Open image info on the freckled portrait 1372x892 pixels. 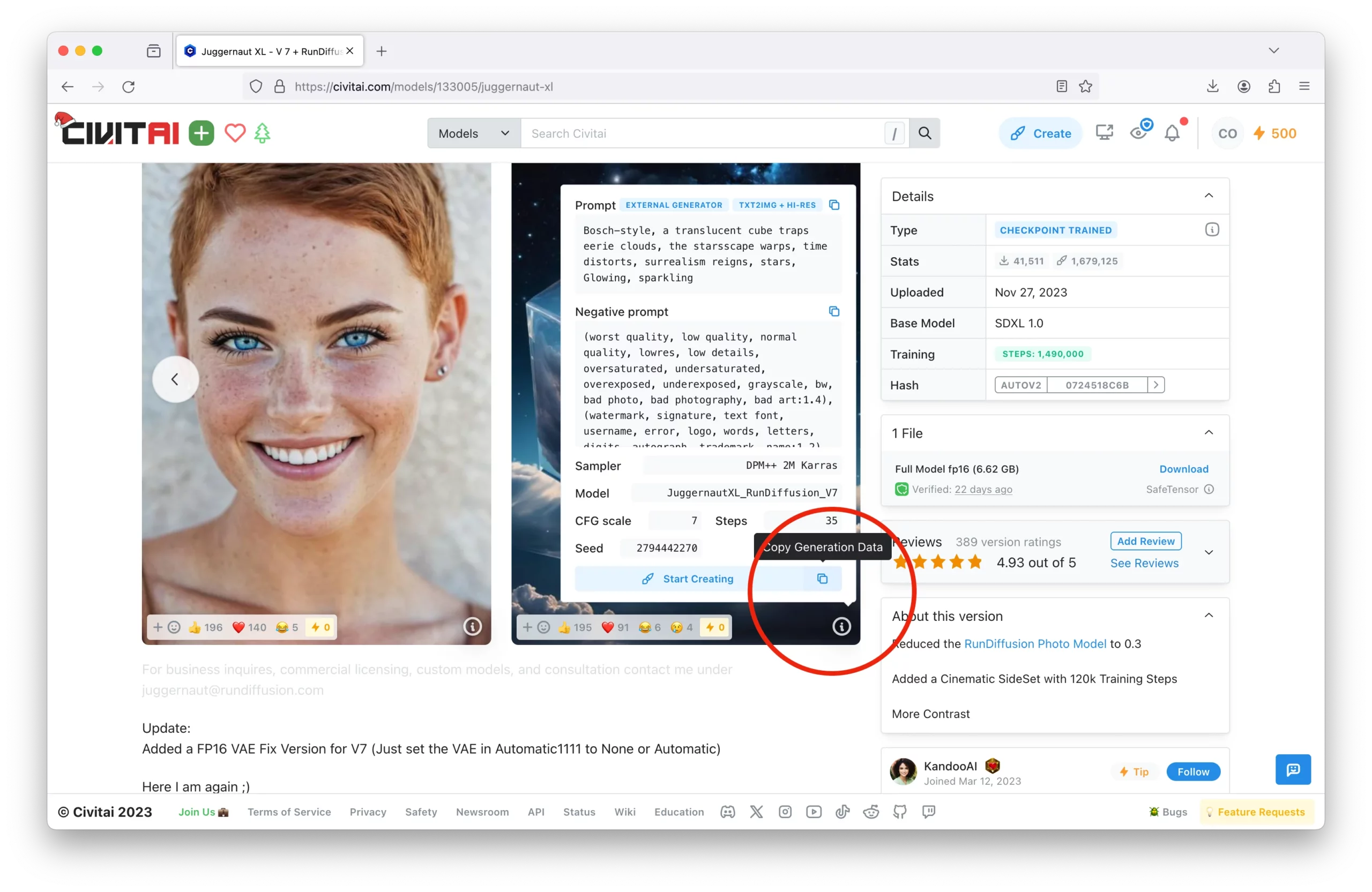click(472, 626)
